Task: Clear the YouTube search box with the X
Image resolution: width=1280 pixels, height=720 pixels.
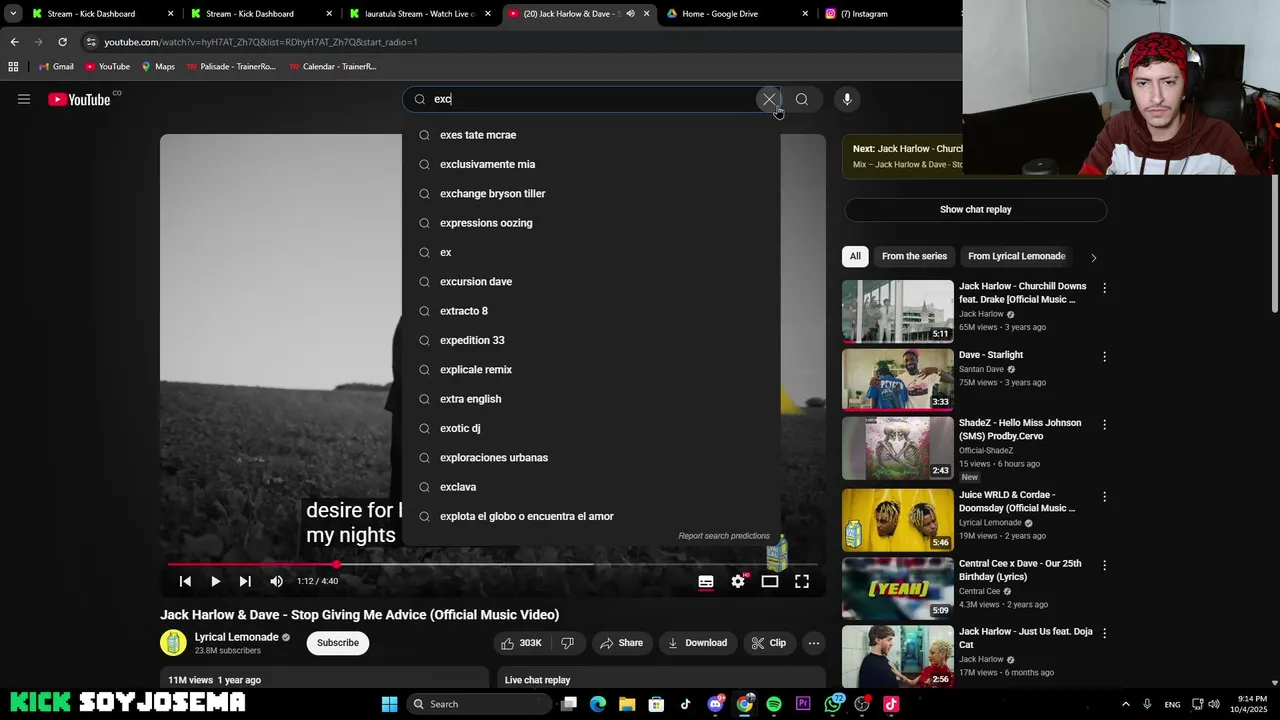Action: [769, 99]
